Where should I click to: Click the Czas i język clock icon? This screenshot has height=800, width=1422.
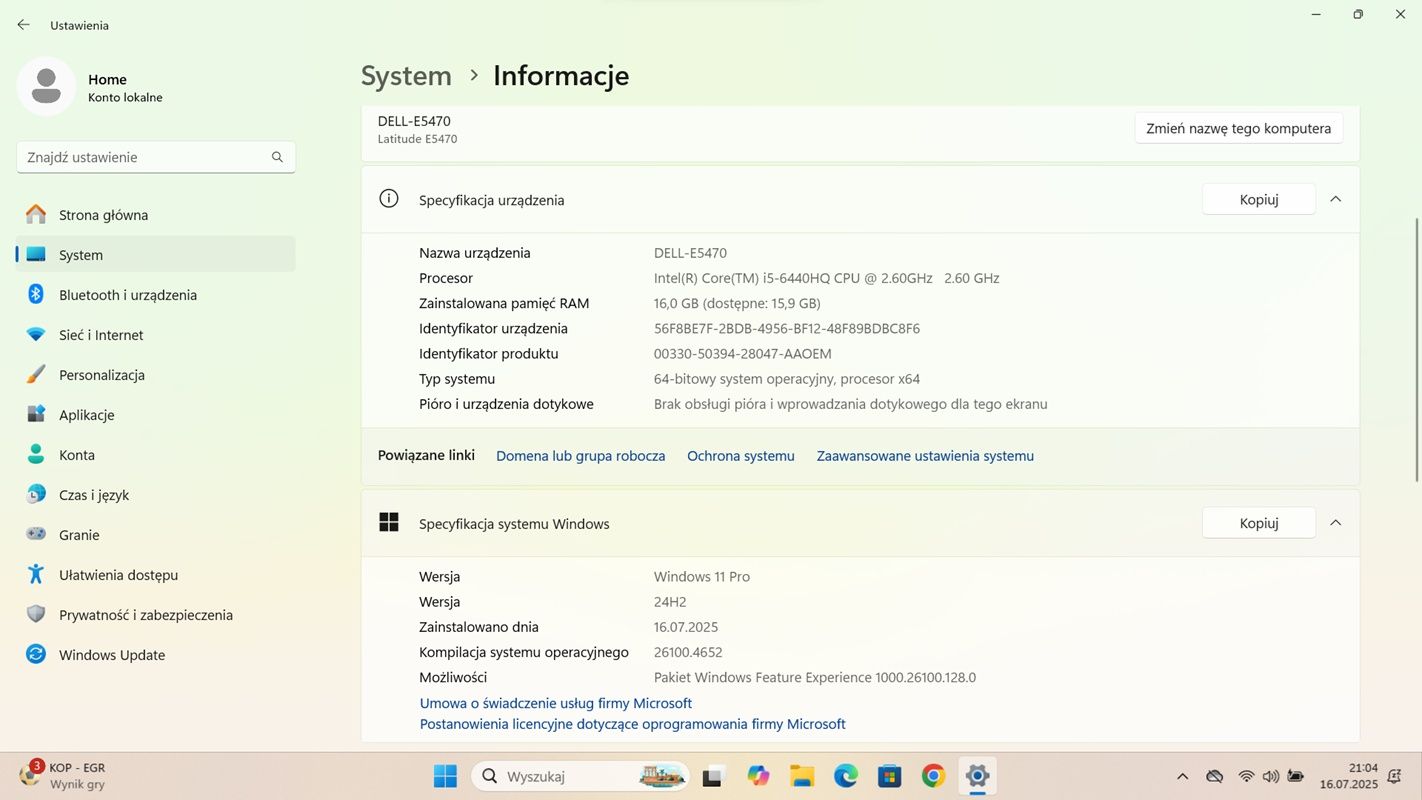[x=36, y=495]
